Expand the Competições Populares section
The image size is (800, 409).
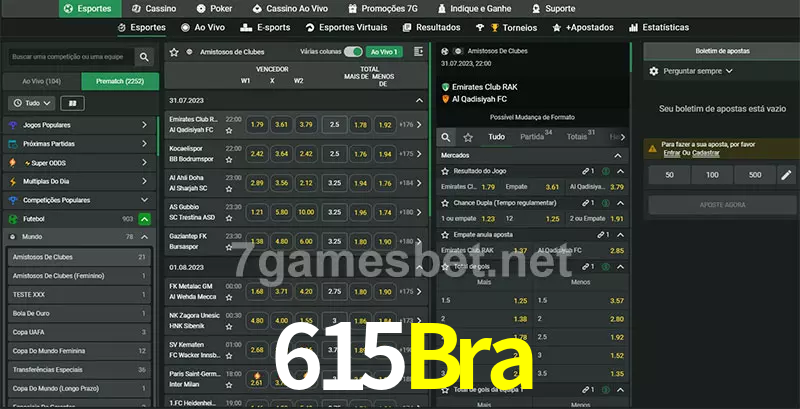click(x=80, y=200)
